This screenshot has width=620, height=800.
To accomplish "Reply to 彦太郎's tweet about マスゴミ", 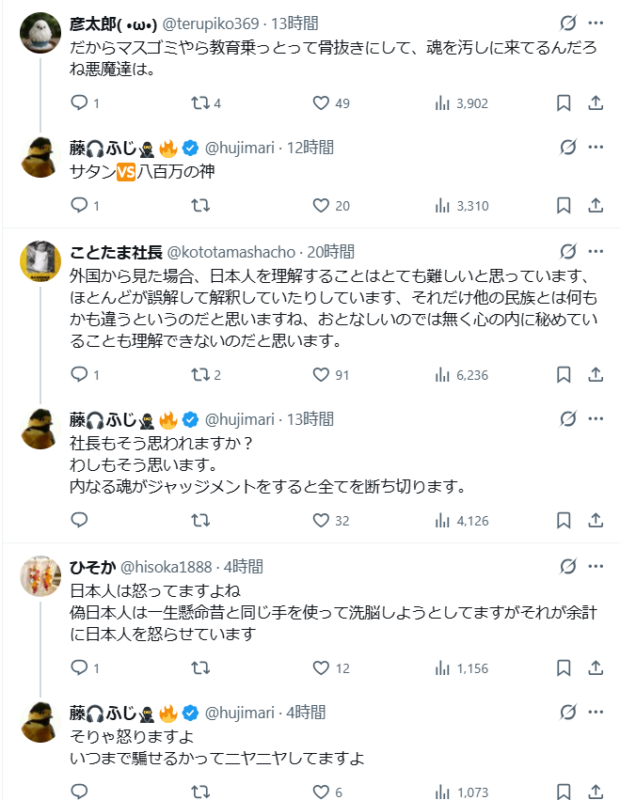I will (x=80, y=103).
